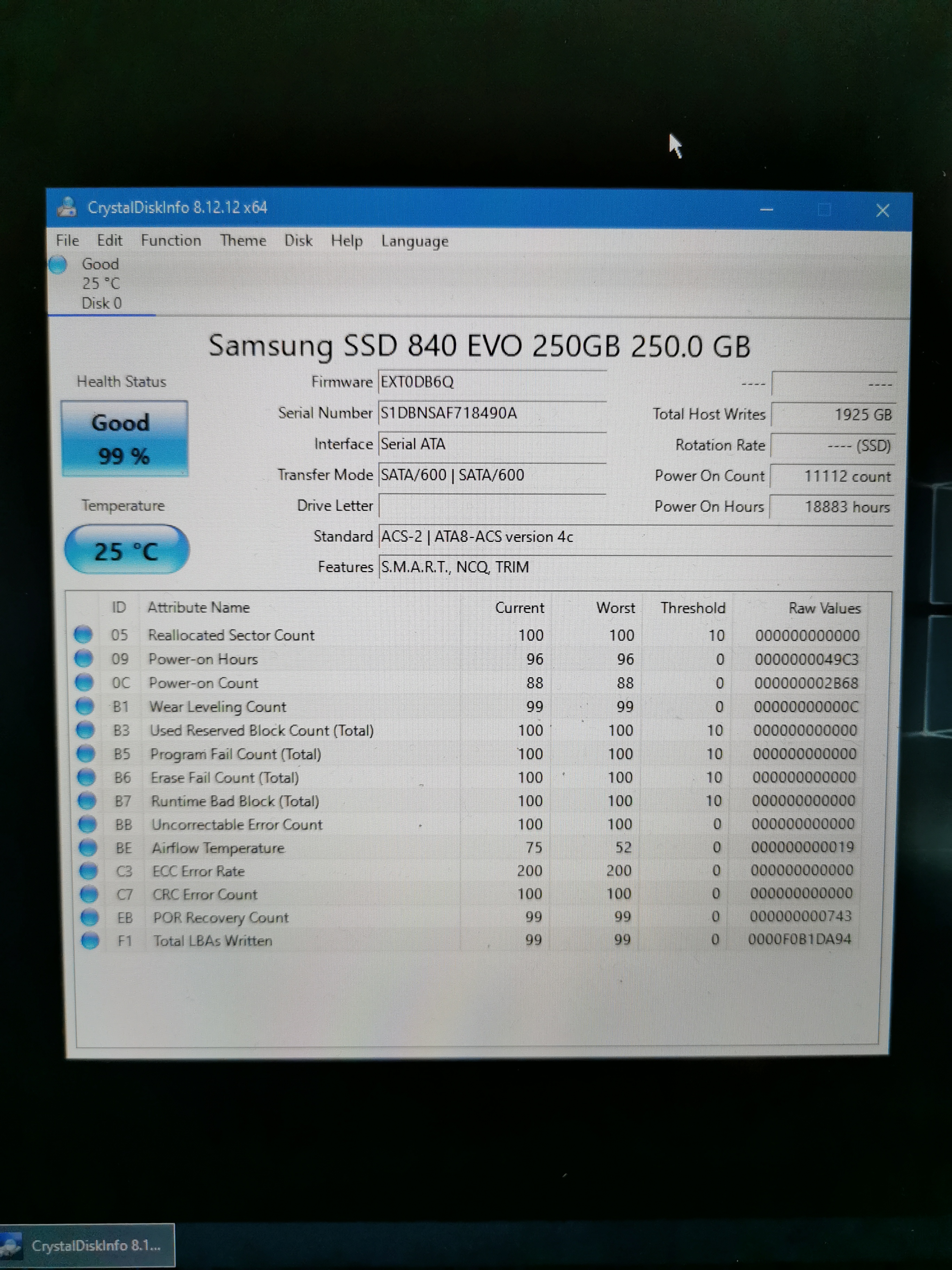This screenshot has width=952, height=1270.
Task: Click the status orb for CRC Error Count
Action: click(89, 894)
